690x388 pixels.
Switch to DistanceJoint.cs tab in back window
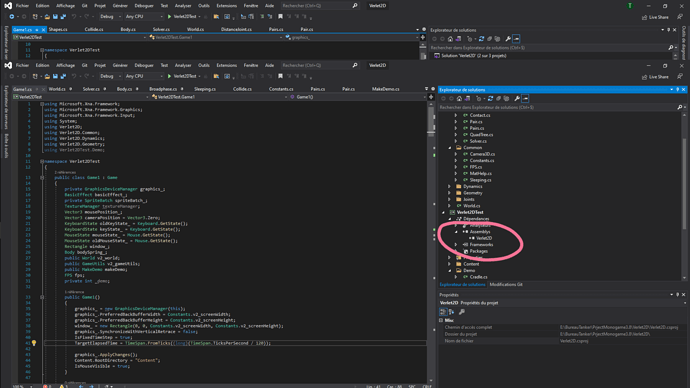click(236, 29)
